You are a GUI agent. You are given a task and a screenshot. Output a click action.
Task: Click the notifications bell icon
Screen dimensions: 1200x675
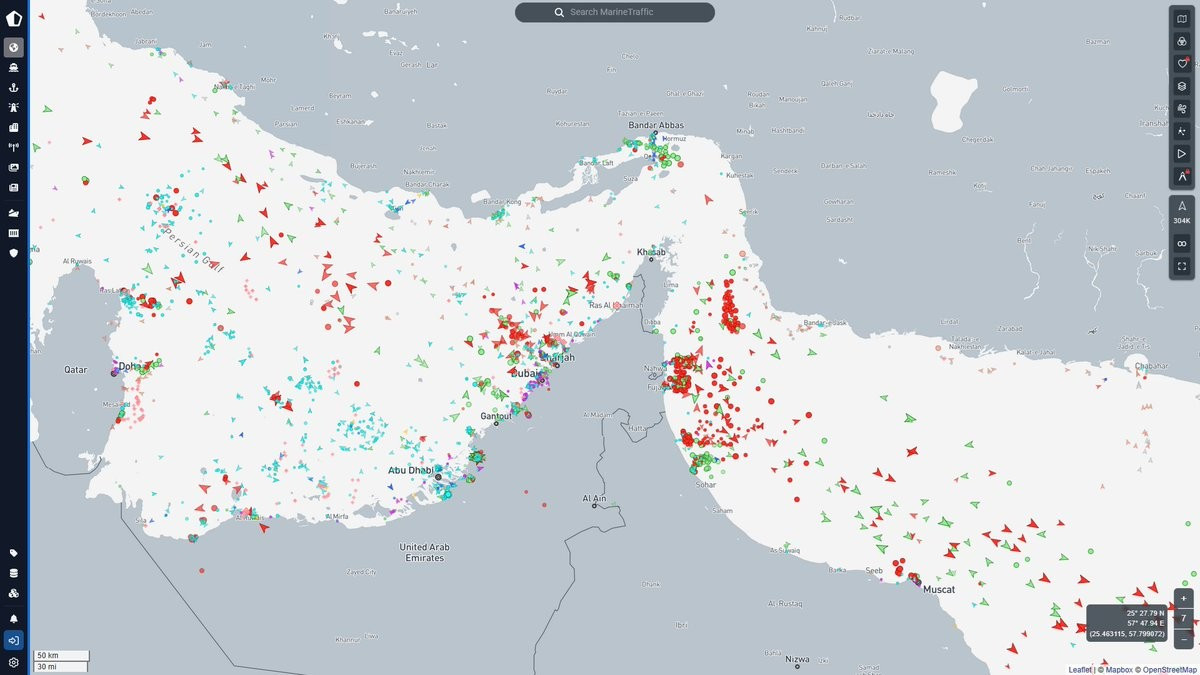click(x=14, y=619)
